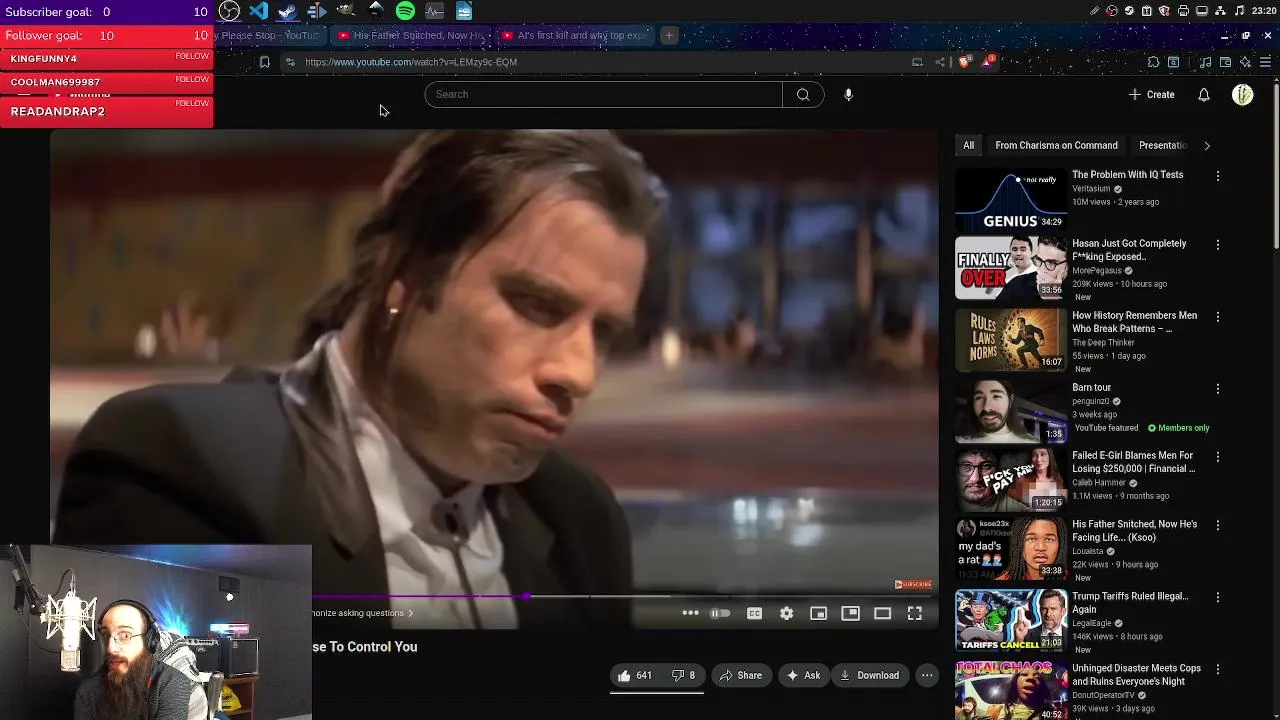
Task: Open options for Hasan Just Got Completely video
Action: tap(1217, 245)
